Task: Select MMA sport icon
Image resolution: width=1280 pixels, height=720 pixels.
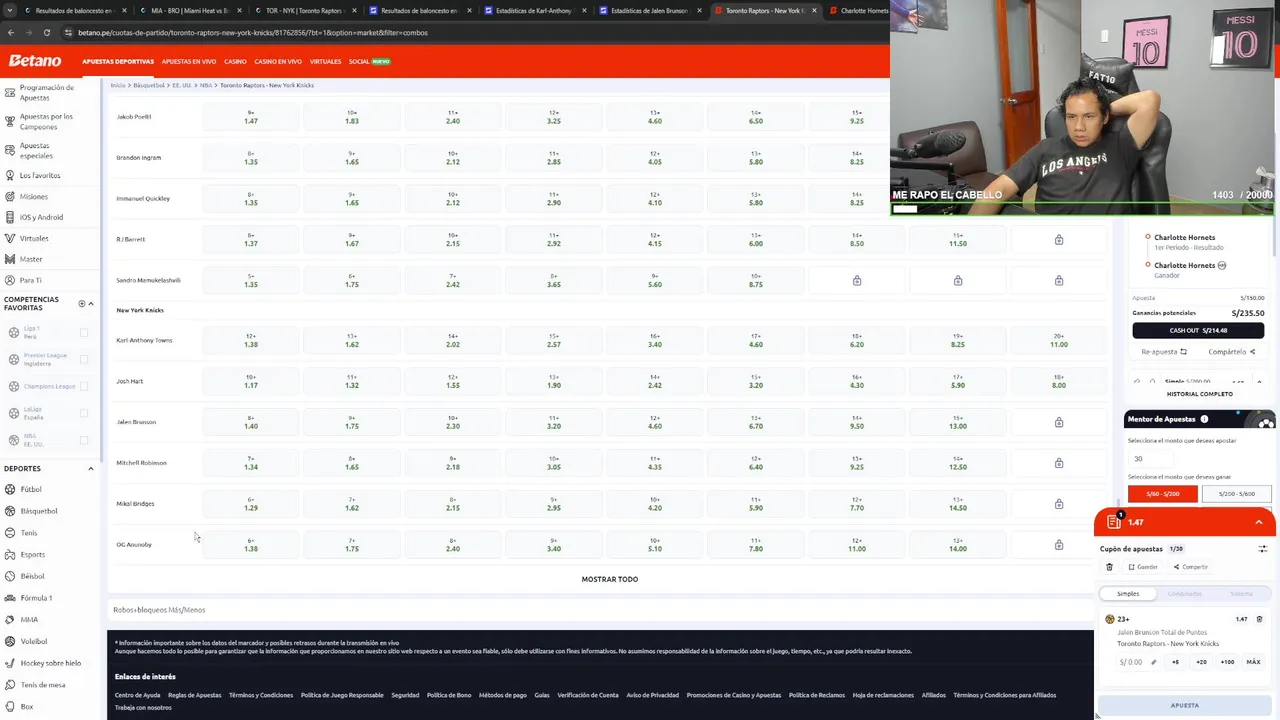Action: coord(10,619)
